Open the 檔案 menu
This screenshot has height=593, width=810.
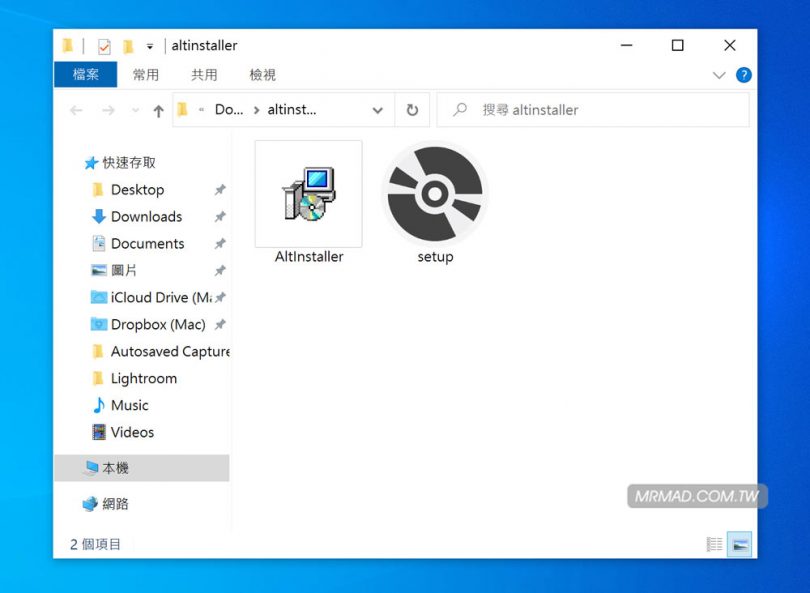pos(85,74)
